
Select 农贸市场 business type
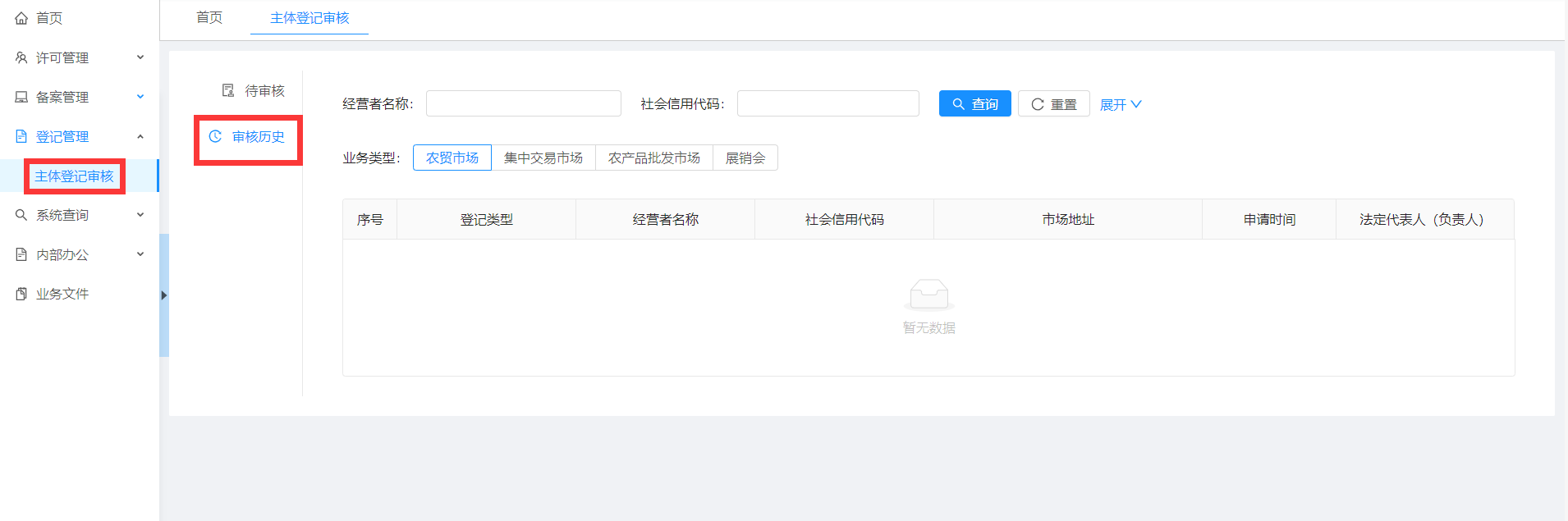452,158
